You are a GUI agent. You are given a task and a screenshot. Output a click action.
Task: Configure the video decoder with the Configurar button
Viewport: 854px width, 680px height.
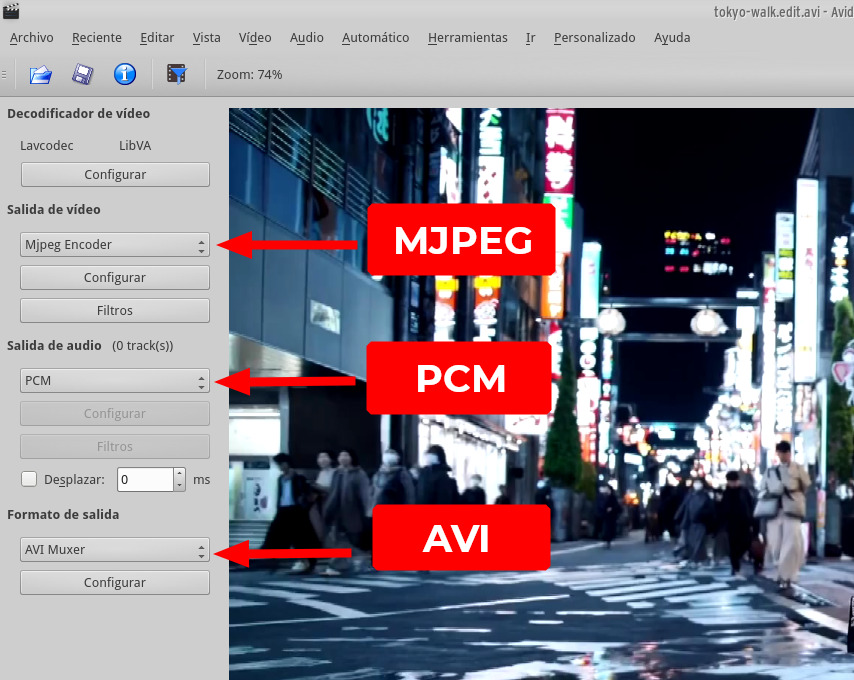pos(114,174)
